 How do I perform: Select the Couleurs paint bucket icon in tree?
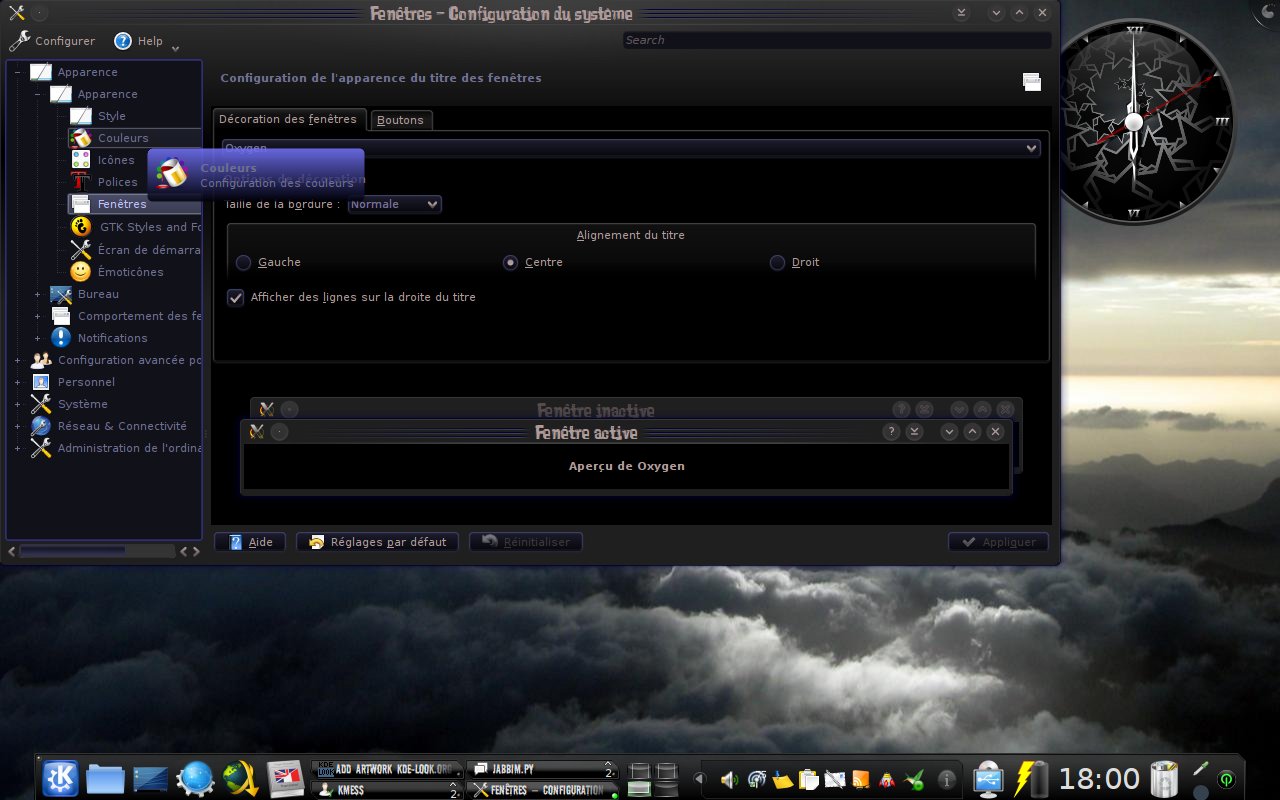point(81,138)
